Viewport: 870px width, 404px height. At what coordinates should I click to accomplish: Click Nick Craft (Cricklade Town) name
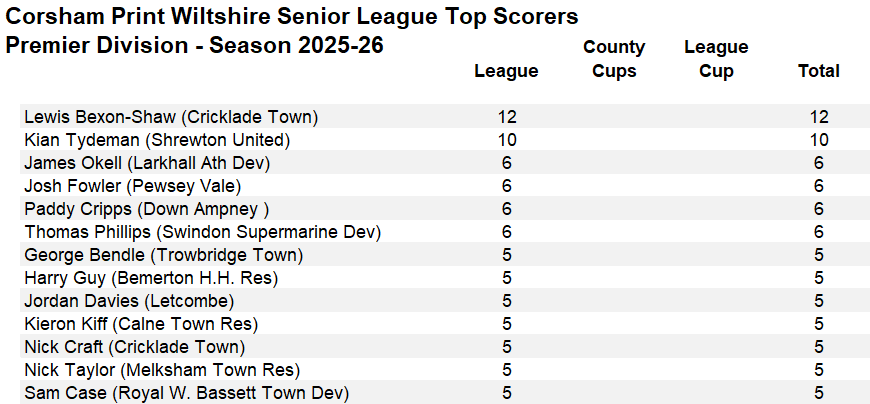point(134,347)
